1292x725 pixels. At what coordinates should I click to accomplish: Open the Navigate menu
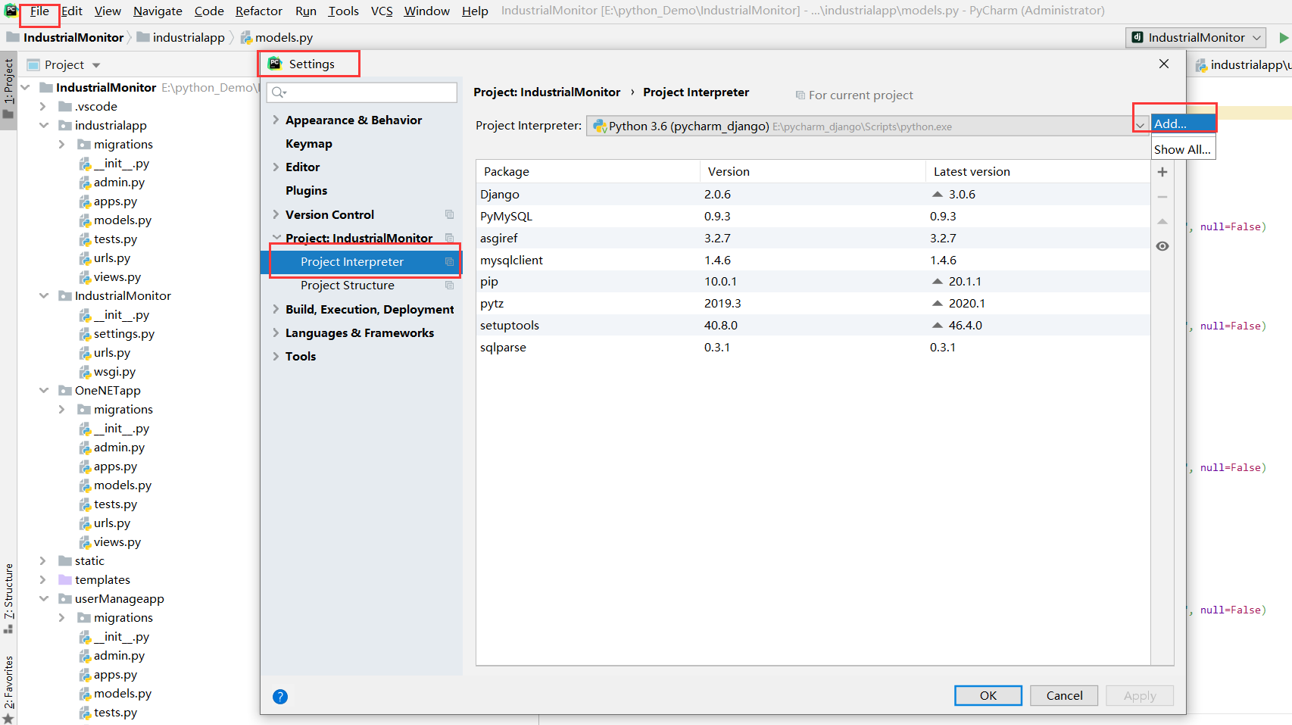pyautogui.click(x=157, y=11)
